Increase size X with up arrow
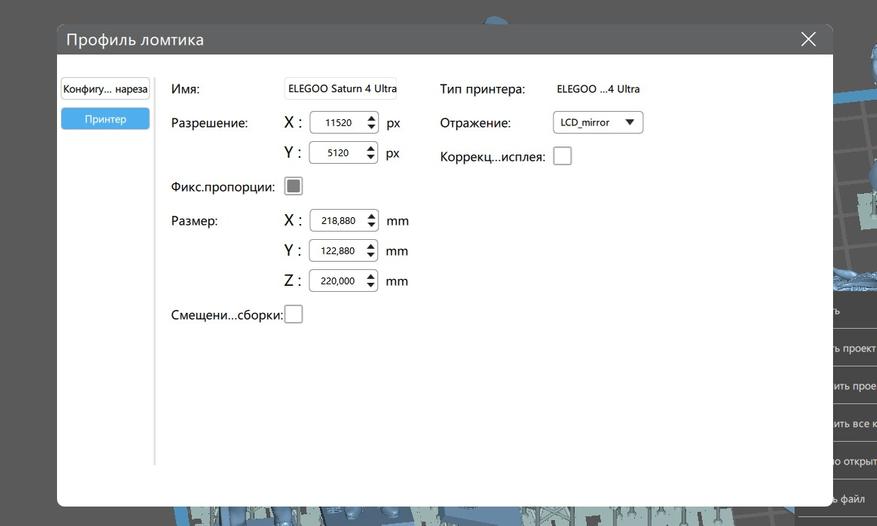Viewport: 877px width, 526px height. (x=372, y=215)
